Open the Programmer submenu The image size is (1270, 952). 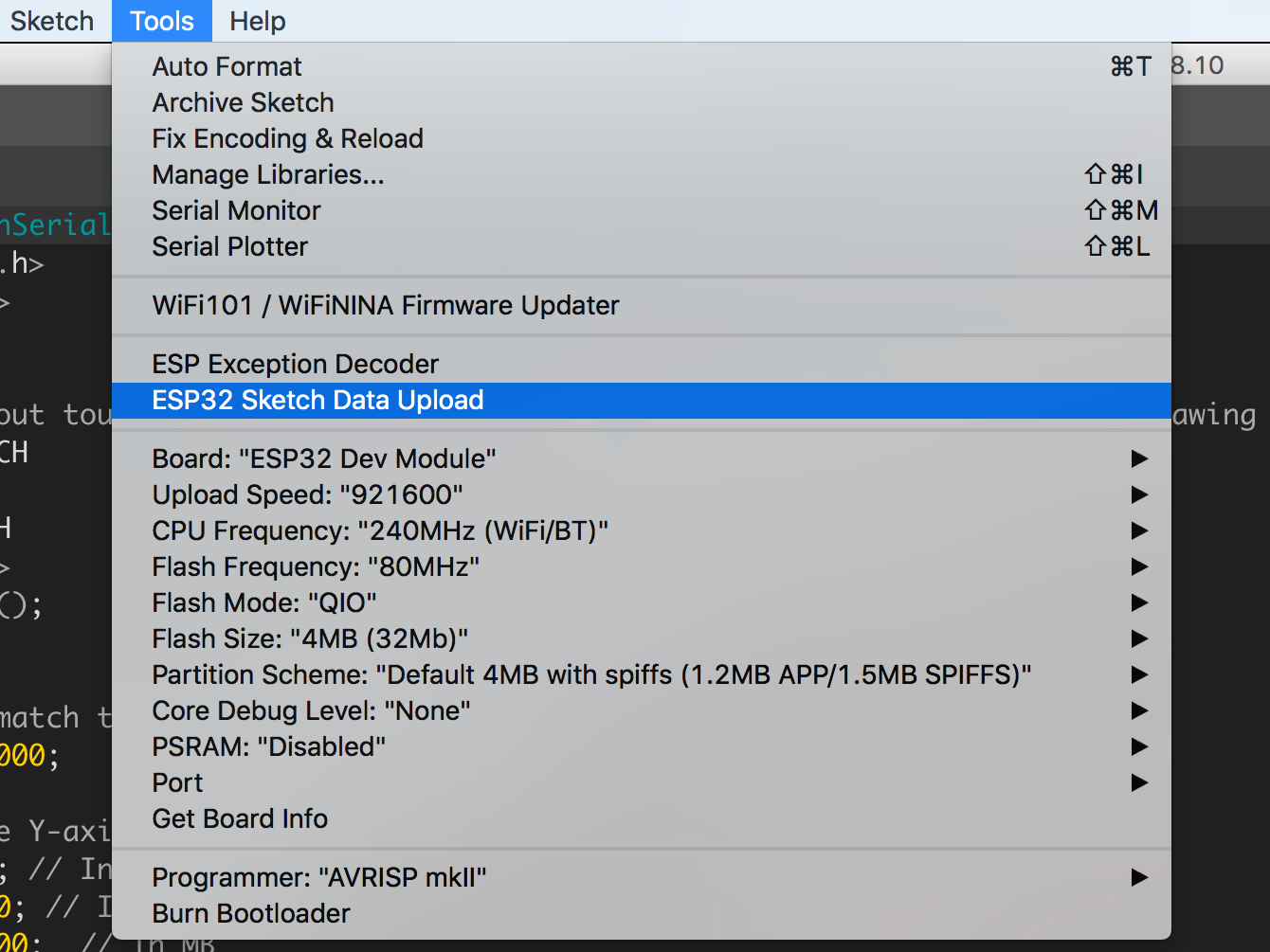coord(1138,877)
